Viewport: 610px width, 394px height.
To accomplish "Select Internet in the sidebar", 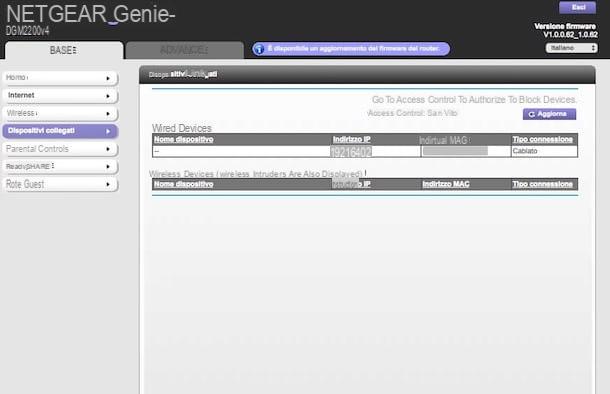I will [x=60, y=96].
